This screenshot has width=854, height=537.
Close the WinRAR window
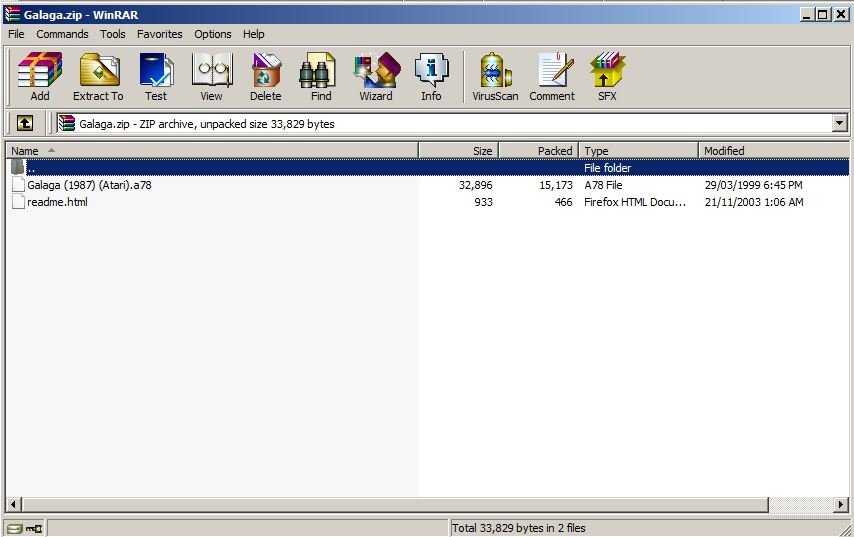click(840, 15)
